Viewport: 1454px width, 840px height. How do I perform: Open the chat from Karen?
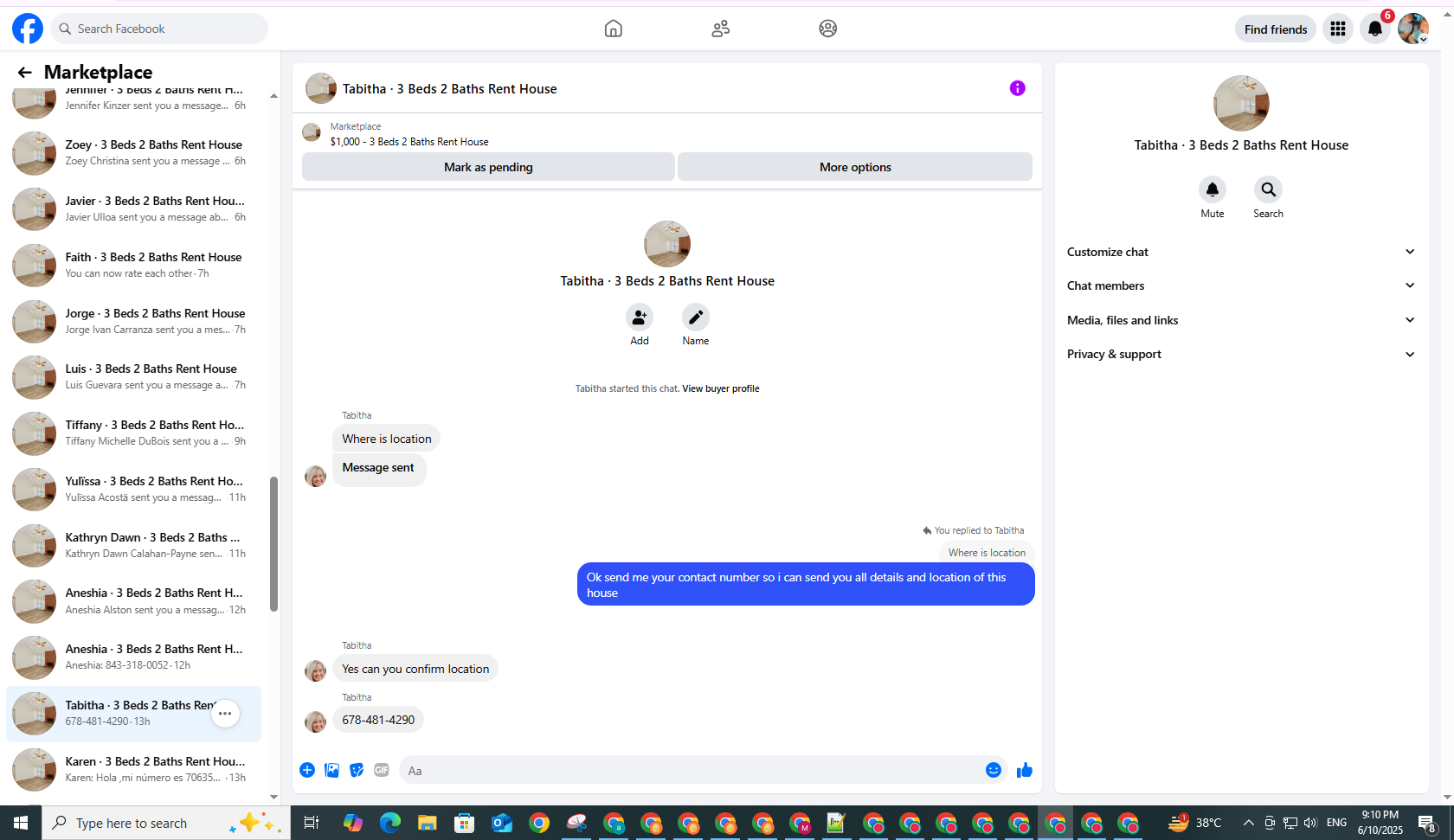[x=134, y=770]
